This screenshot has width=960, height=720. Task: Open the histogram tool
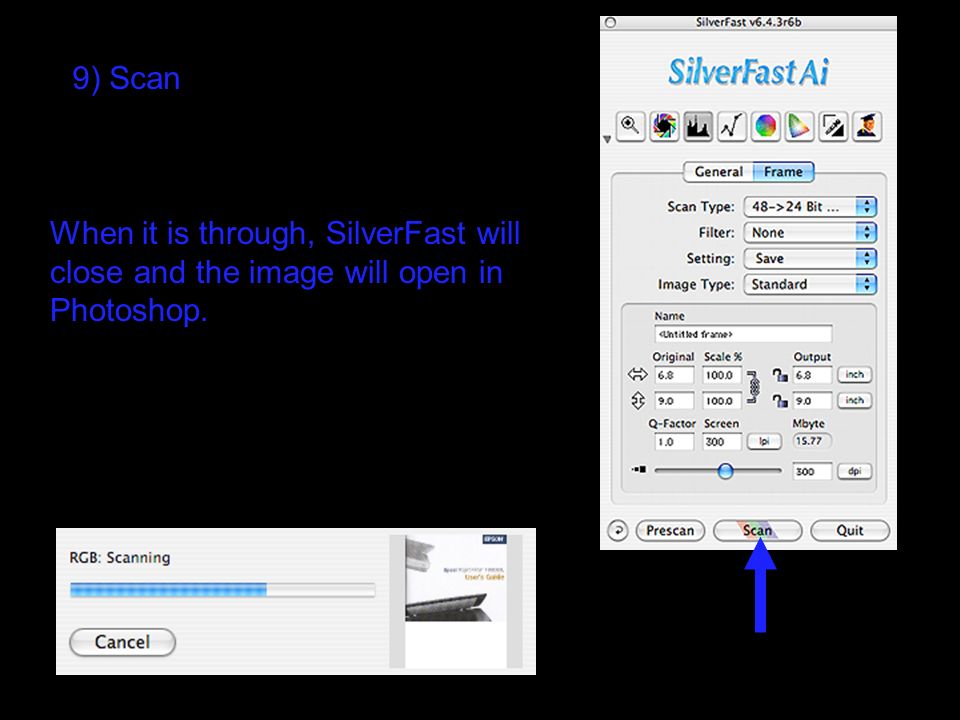coord(698,127)
